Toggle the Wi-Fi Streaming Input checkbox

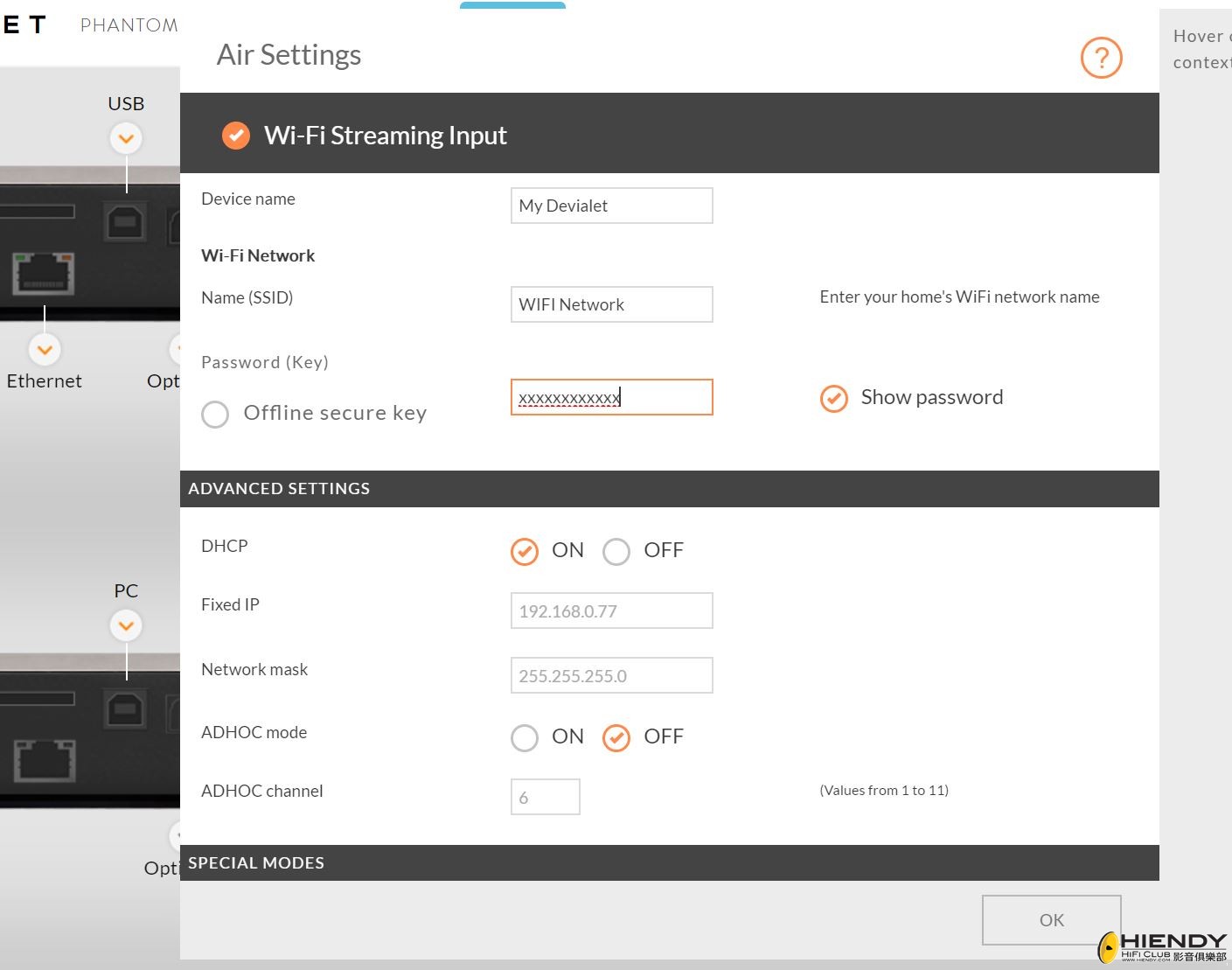[235, 136]
